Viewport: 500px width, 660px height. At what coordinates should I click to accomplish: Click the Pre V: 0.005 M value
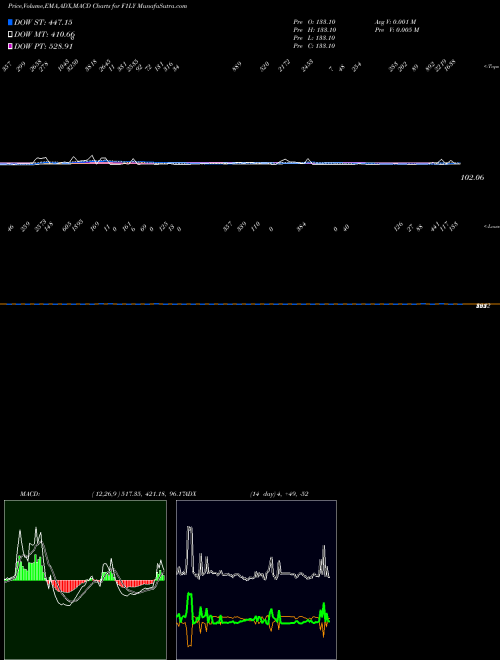click(397, 30)
